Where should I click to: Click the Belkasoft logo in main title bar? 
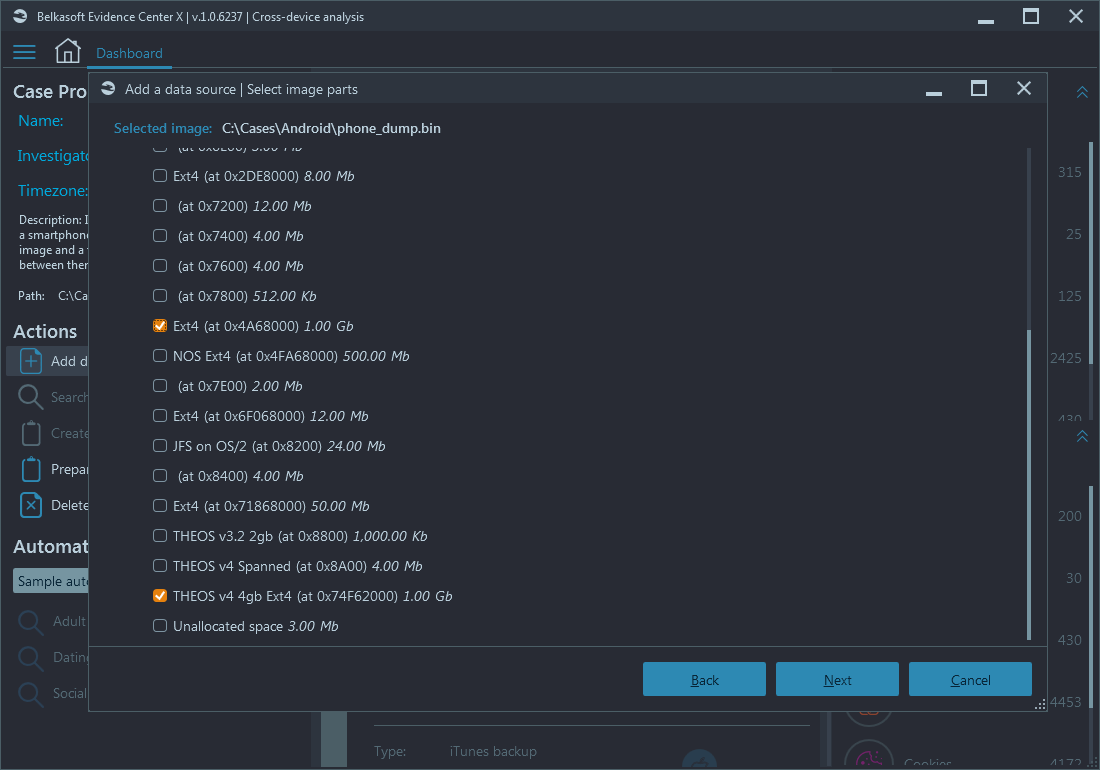click(20, 16)
